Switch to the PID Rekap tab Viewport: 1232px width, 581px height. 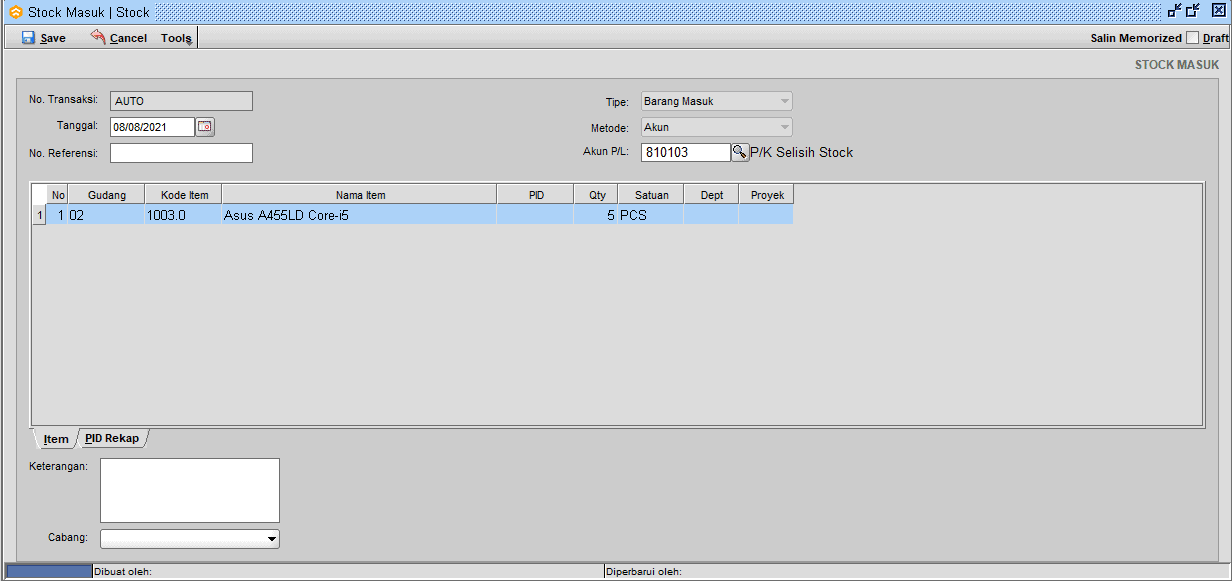(x=112, y=438)
